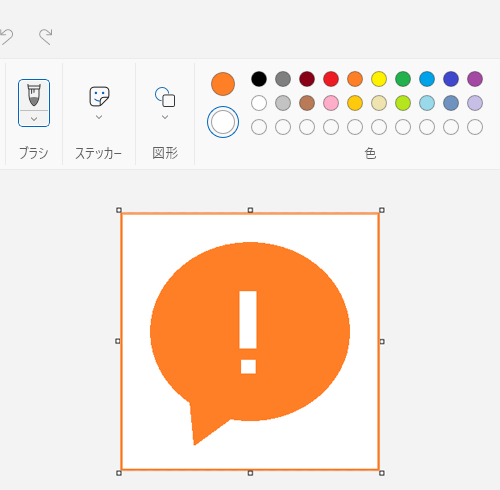Pick the lime green color swatch

tap(403, 103)
